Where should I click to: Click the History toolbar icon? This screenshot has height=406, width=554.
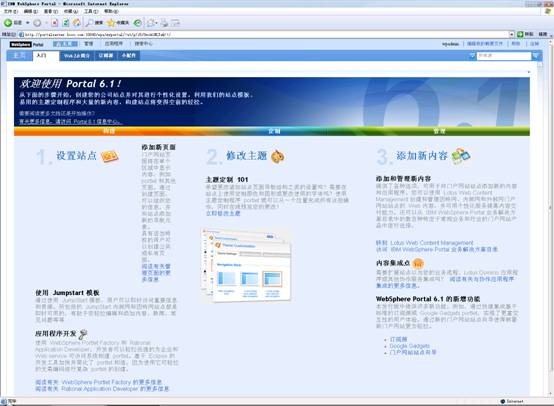point(138,23)
